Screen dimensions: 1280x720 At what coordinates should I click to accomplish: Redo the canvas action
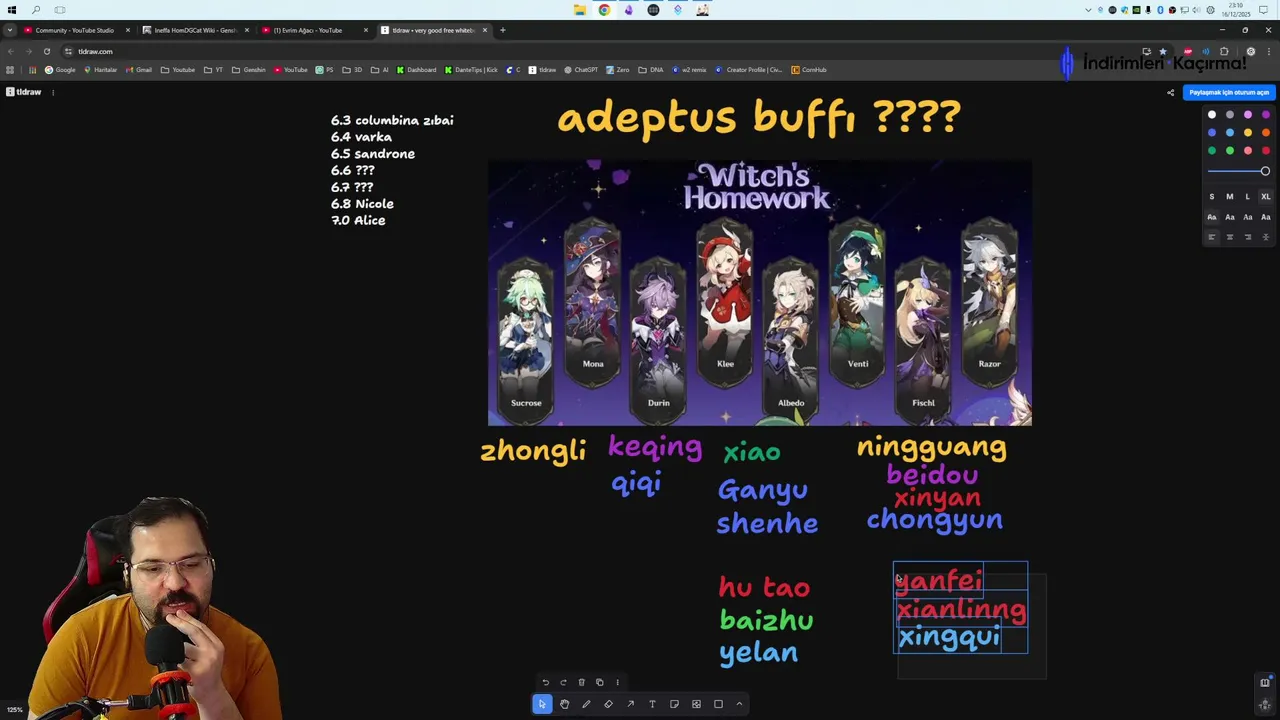pos(563,682)
